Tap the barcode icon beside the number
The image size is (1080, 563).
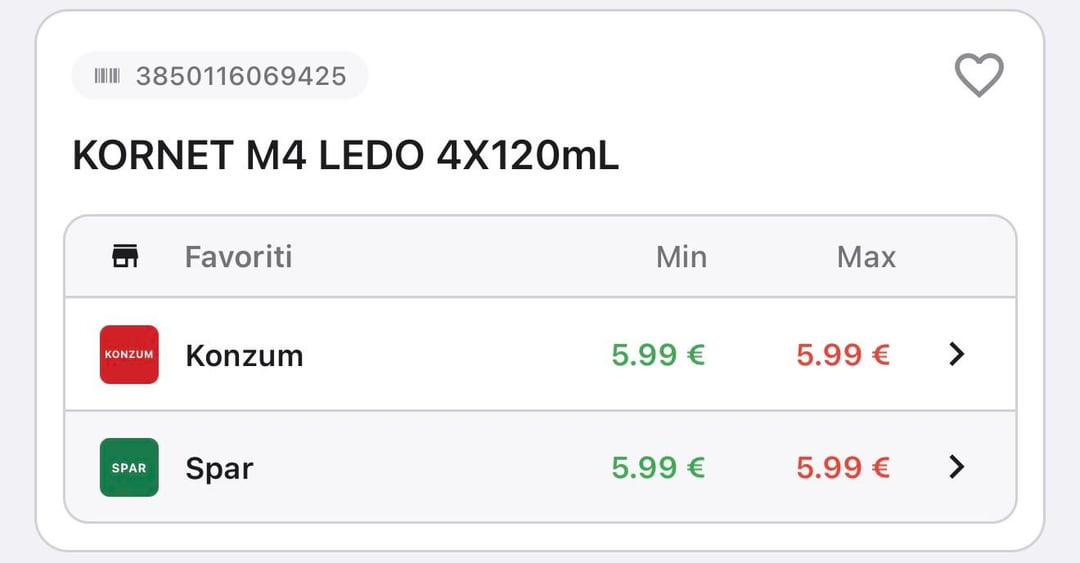point(107,76)
